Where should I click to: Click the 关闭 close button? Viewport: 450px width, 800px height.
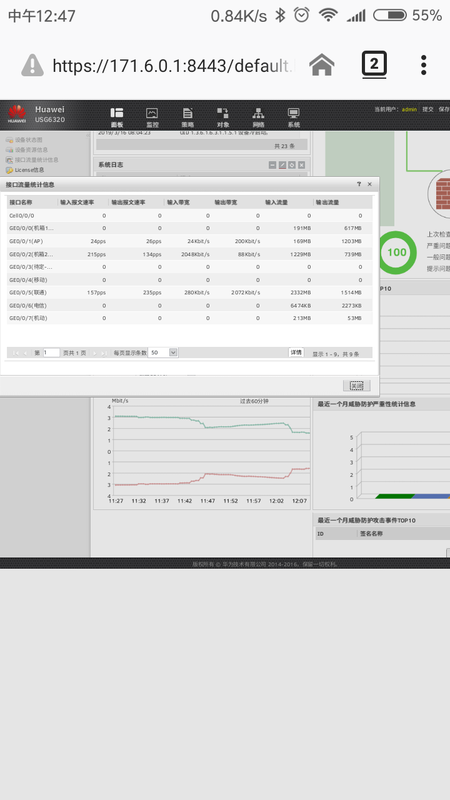pos(357,386)
